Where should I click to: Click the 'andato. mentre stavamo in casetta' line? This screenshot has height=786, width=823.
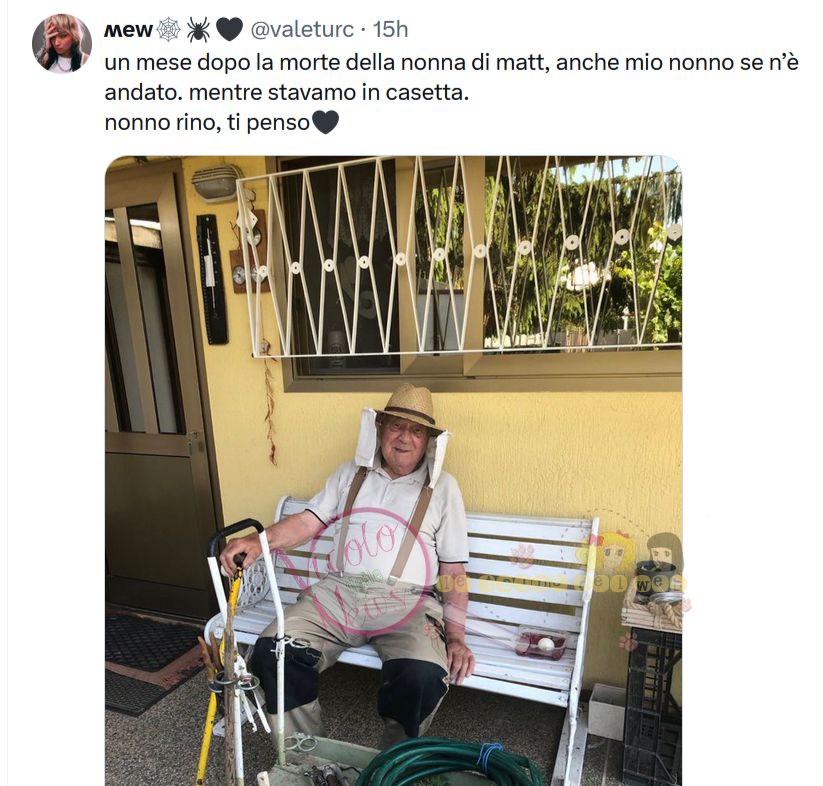[x=287, y=92]
